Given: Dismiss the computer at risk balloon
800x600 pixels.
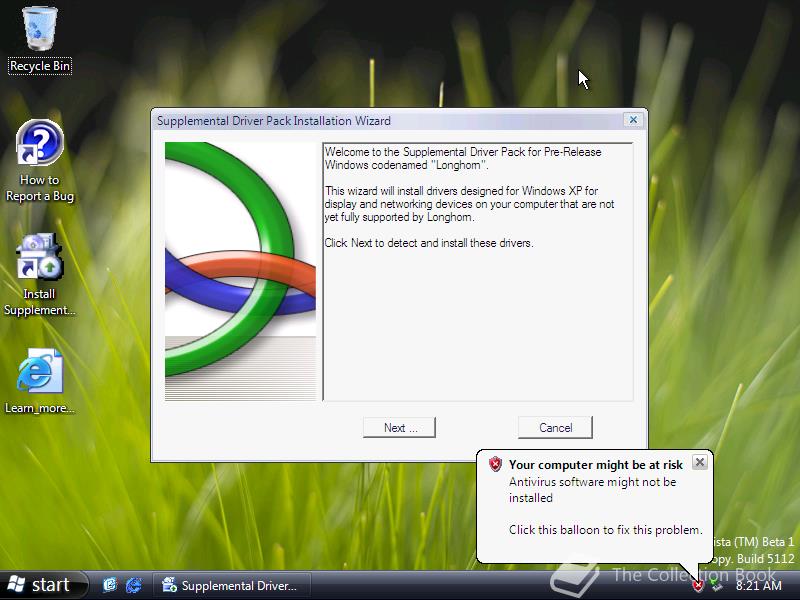Looking at the screenshot, I should click(x=700, y=462).
